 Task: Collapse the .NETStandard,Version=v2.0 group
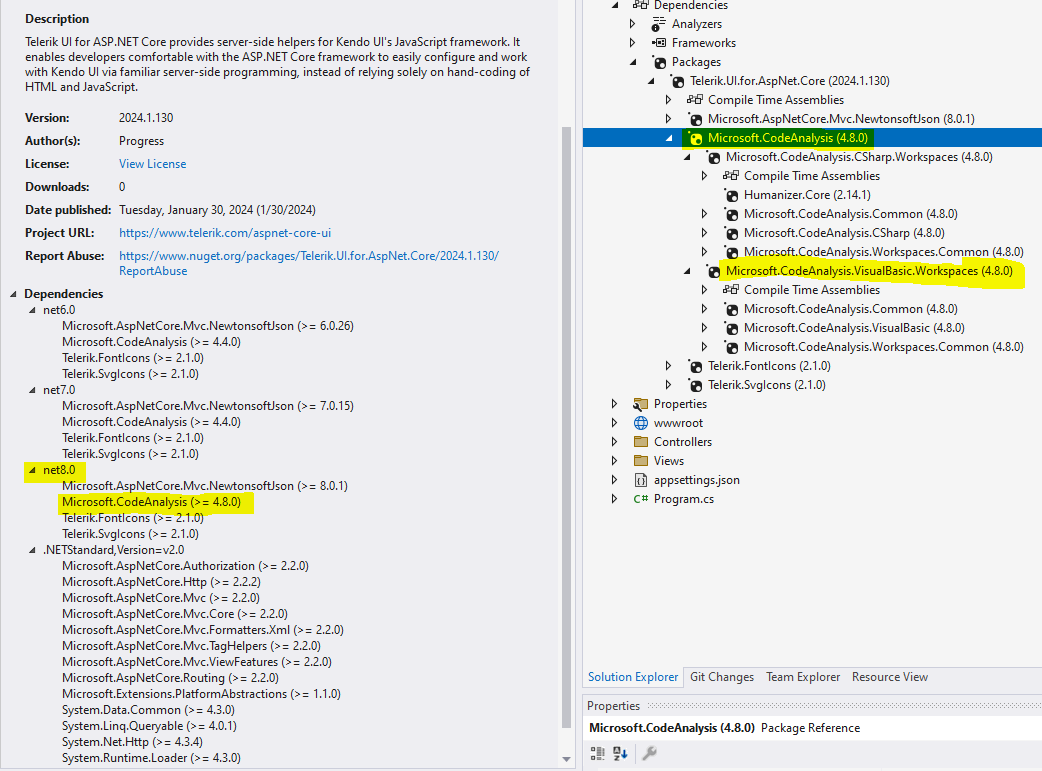pyautogui.click(x=32, y=550)
